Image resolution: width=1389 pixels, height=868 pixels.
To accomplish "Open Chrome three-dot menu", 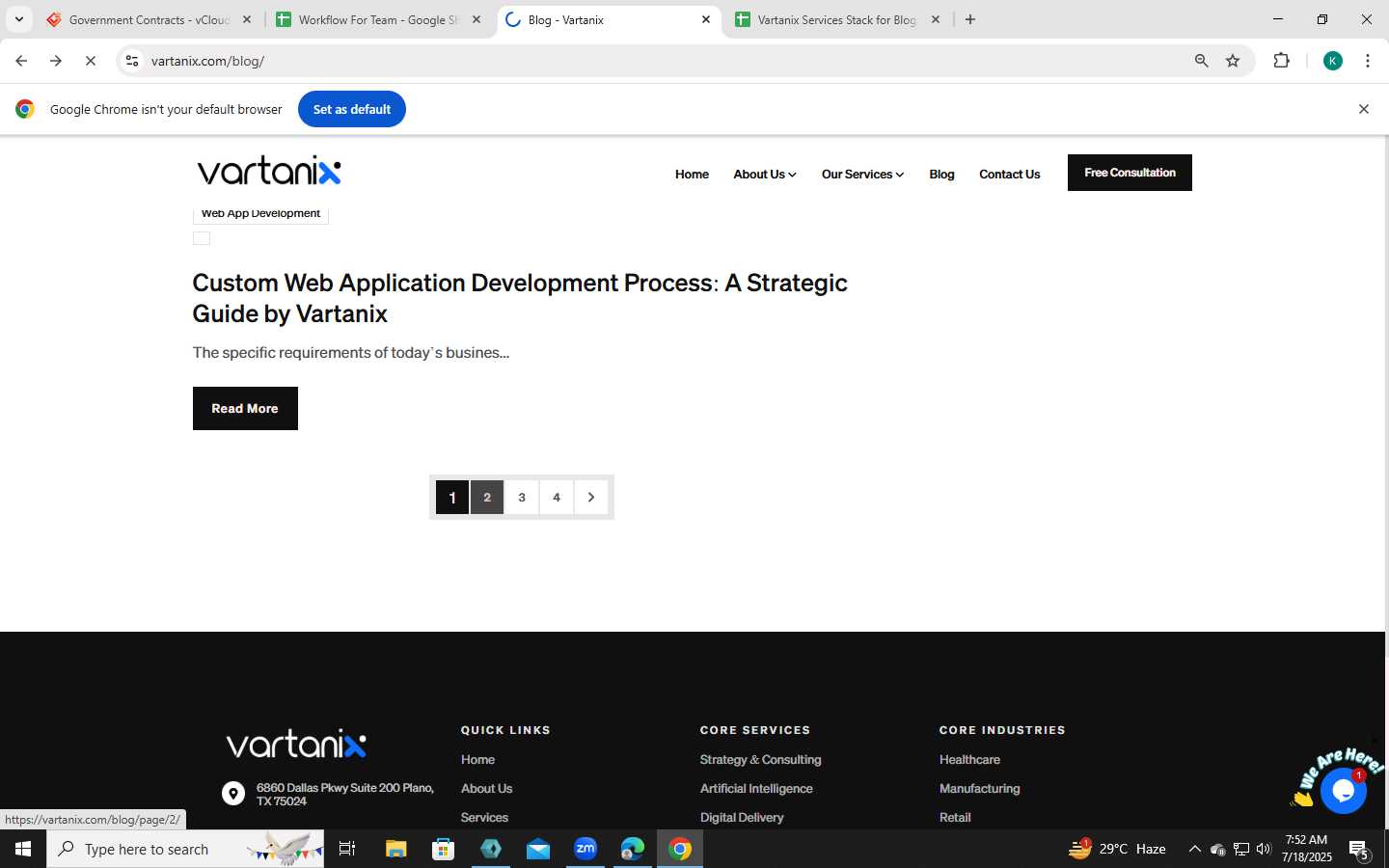I will (1368, 61).
